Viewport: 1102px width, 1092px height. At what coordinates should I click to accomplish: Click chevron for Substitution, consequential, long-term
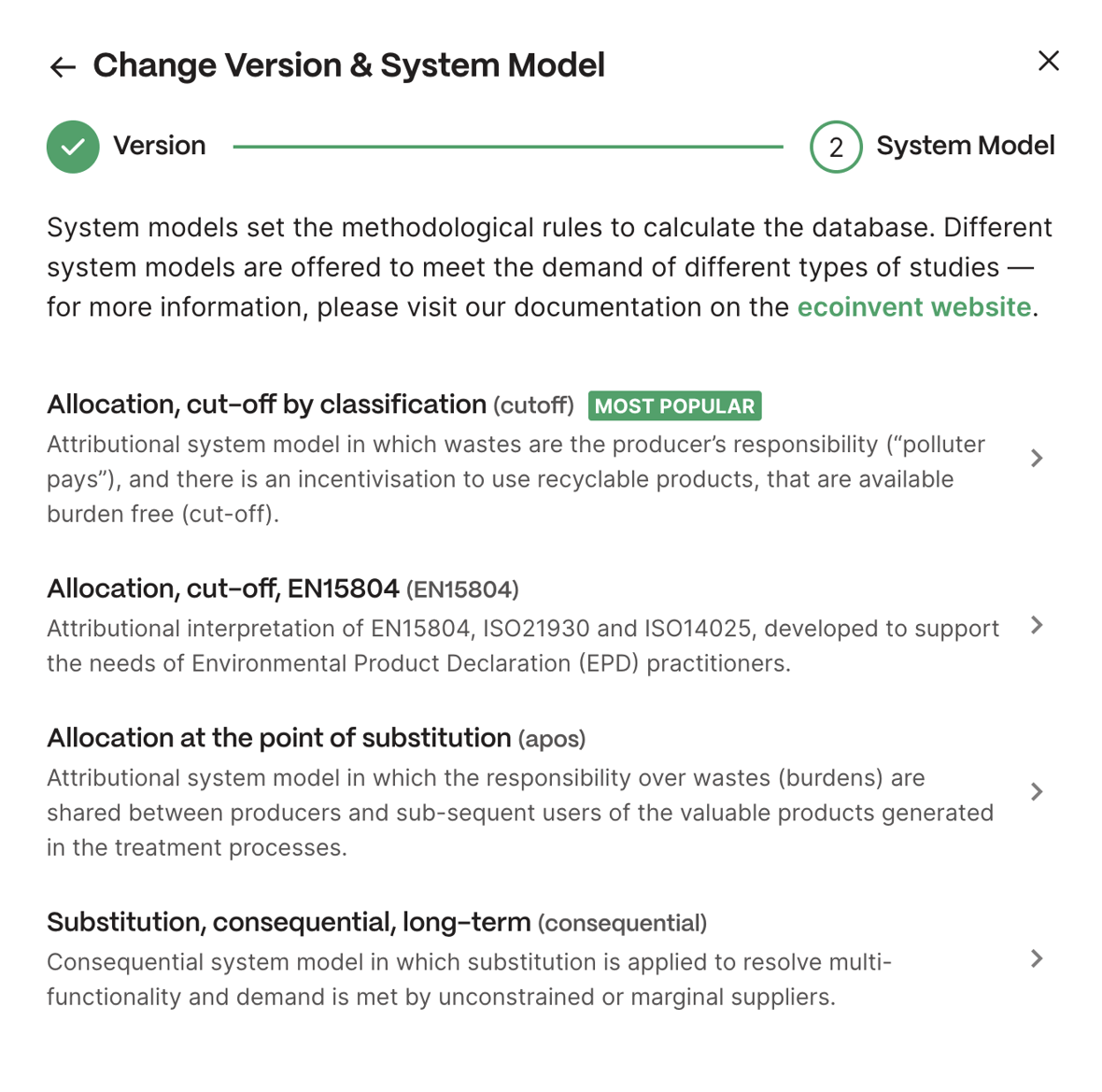click(1037, 958)
